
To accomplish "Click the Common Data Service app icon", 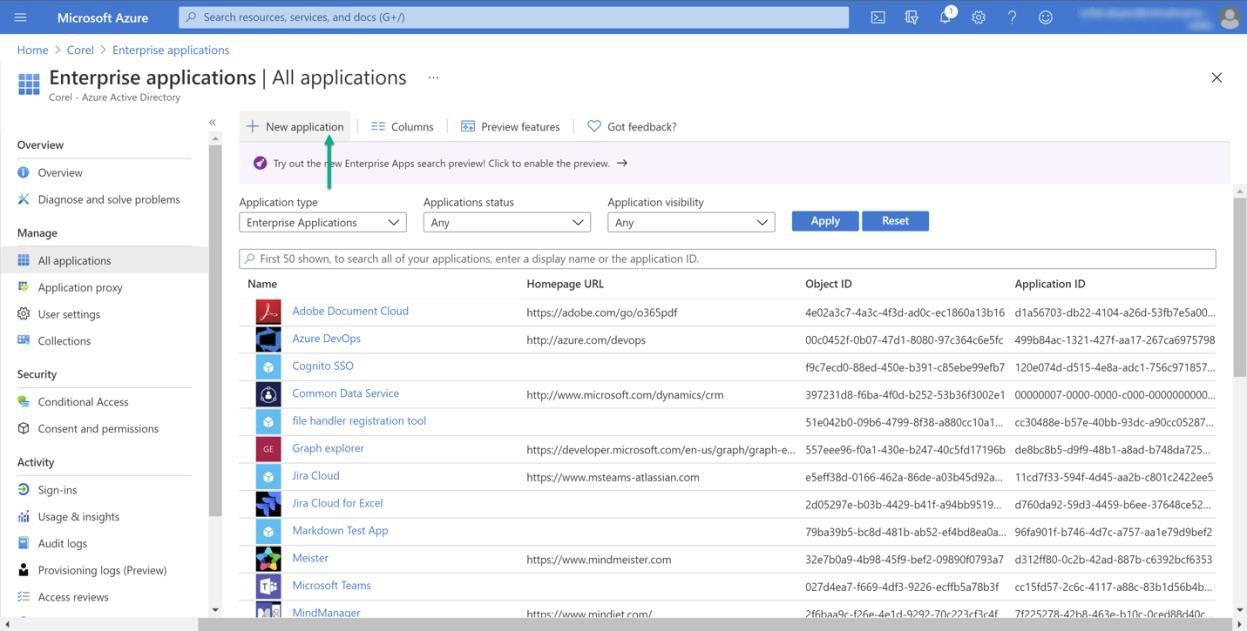I will click(268, 394).
